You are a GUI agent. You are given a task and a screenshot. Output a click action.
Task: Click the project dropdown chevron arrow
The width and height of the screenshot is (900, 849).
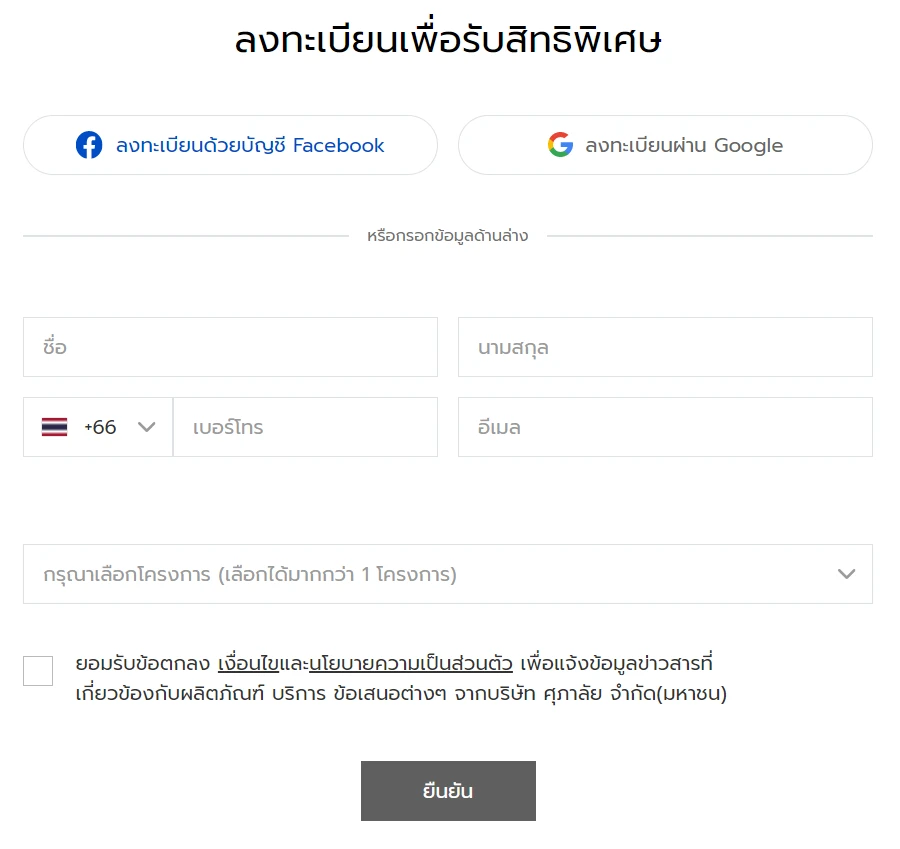(x=846, y=574)
